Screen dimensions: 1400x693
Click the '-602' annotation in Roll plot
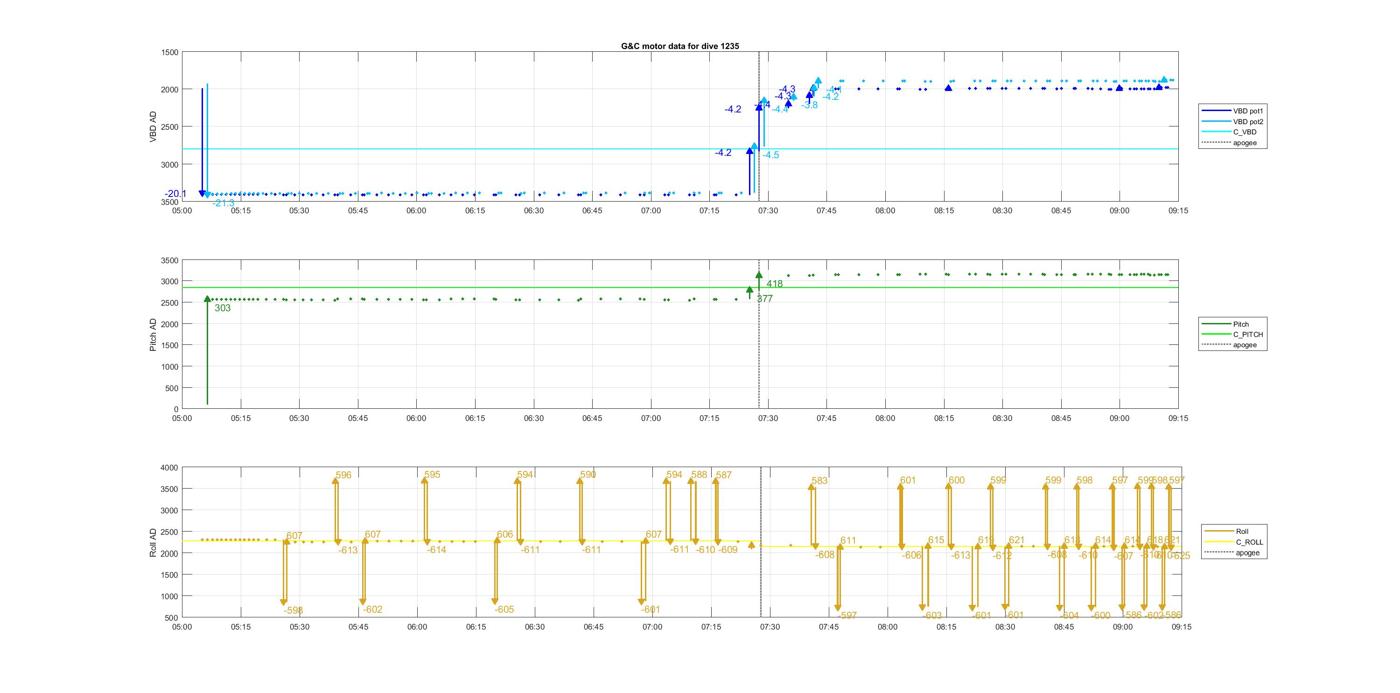[x=372, y=609]
